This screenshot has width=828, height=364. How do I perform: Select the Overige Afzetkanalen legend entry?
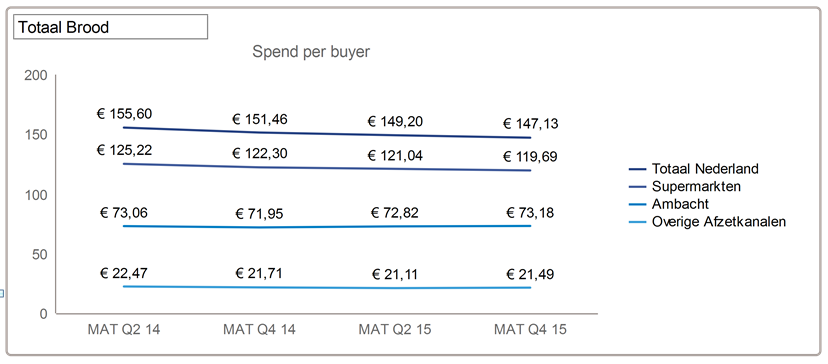point(708,222)
